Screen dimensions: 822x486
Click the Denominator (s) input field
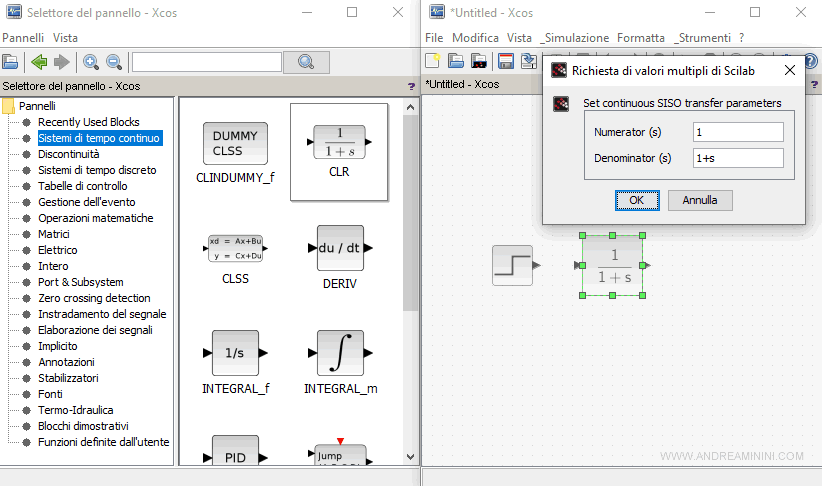pos(738,158)
